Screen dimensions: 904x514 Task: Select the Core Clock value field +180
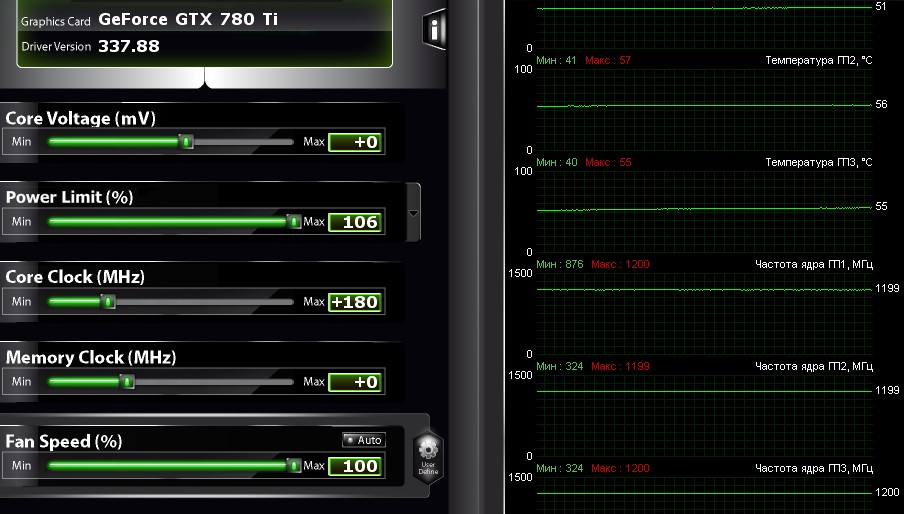point(355,302)
